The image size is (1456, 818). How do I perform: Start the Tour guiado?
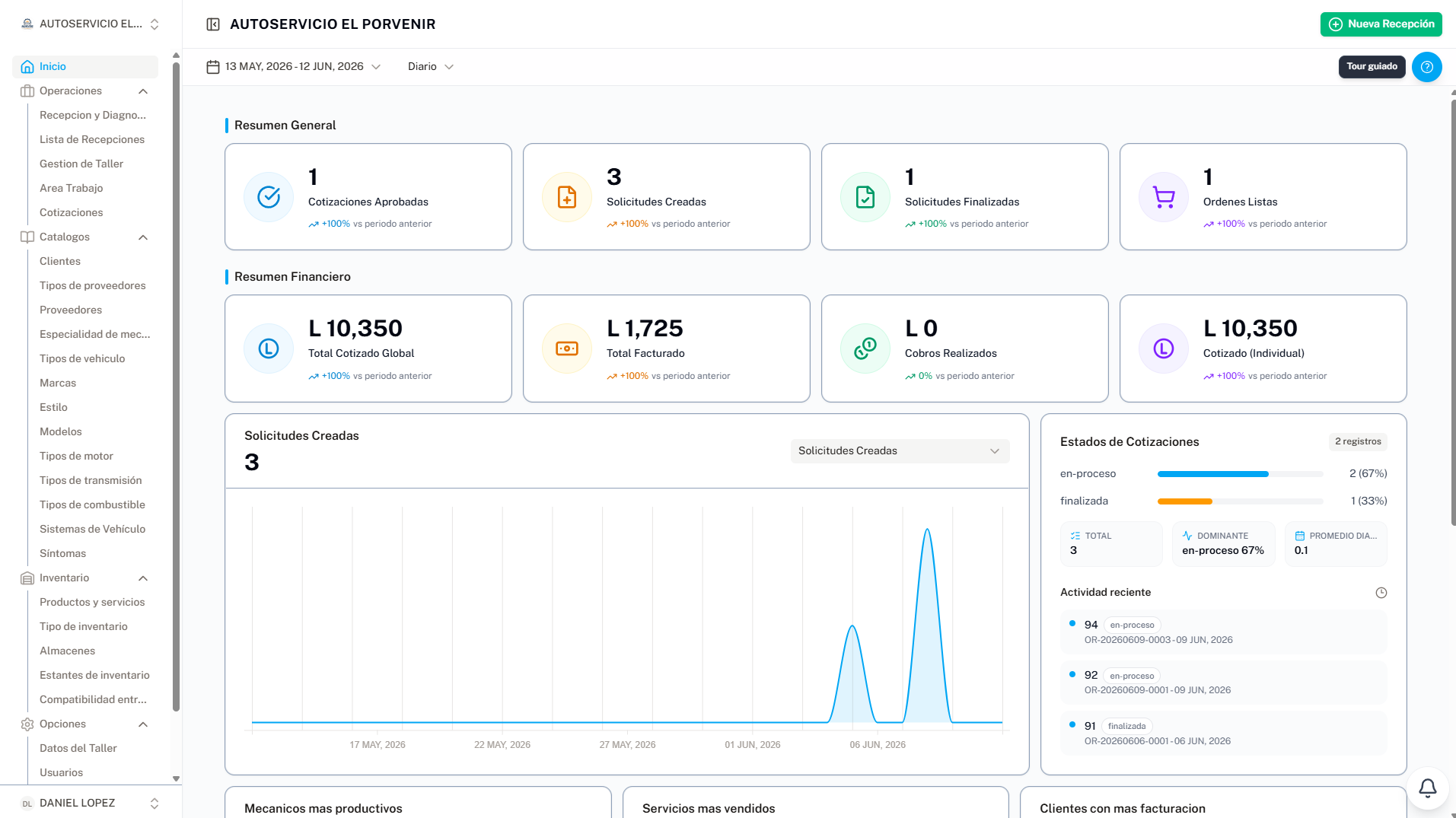[1372, 67]
